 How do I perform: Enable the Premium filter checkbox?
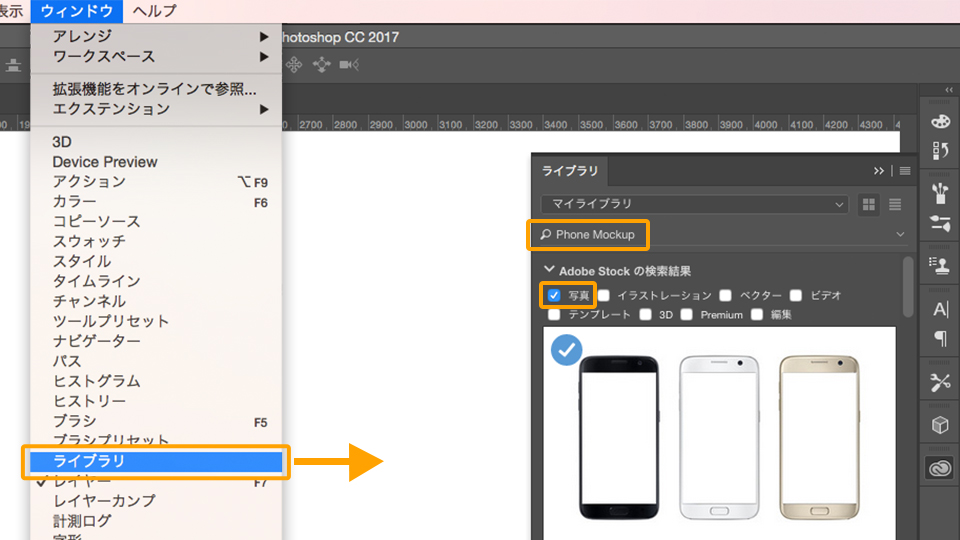click(687, 315)
